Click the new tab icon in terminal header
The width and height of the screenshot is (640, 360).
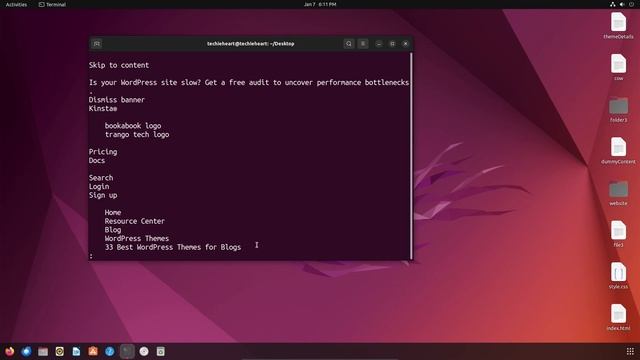click(x=97, y=44)
